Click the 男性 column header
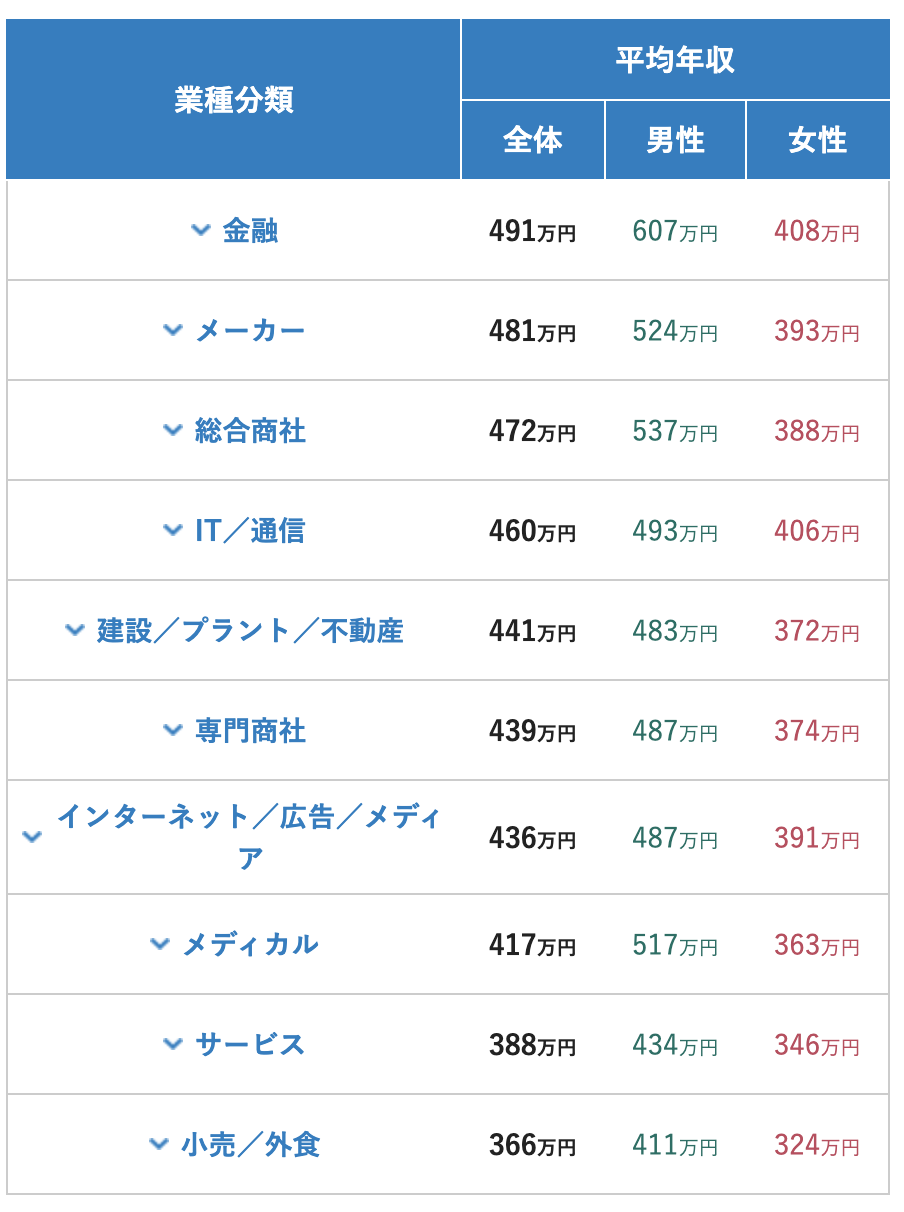Viewport: 904px width, 1212px height. 675,140
